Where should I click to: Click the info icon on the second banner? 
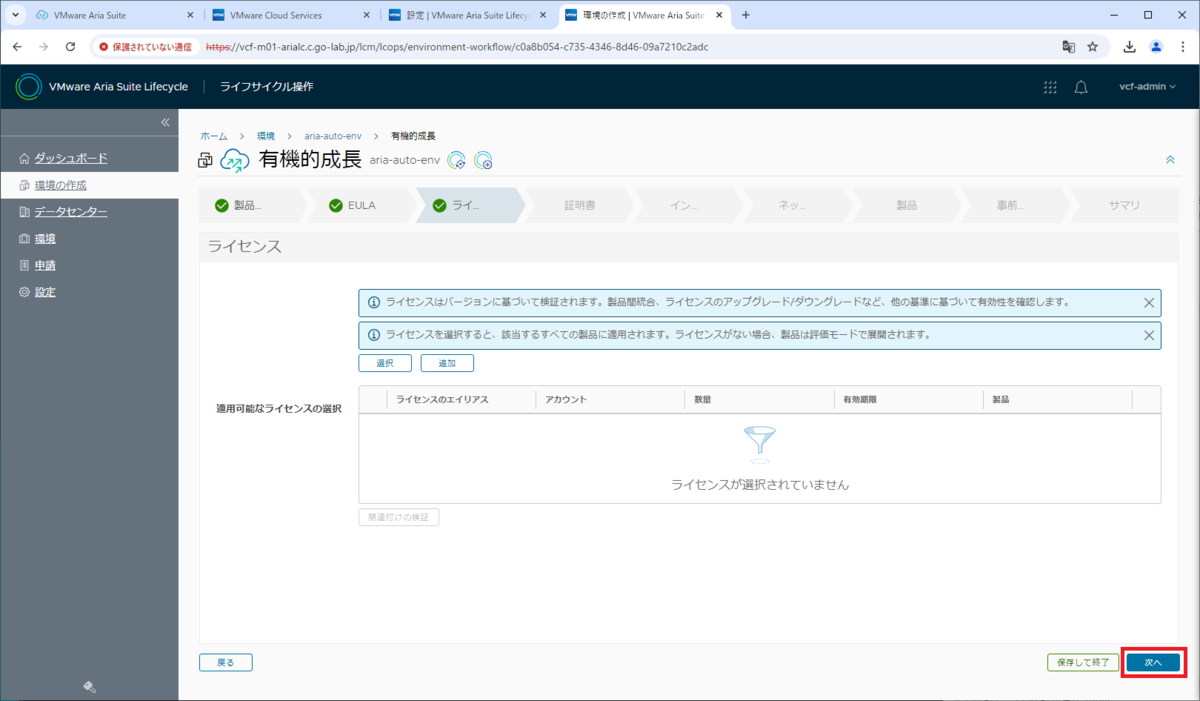(374, 335)
